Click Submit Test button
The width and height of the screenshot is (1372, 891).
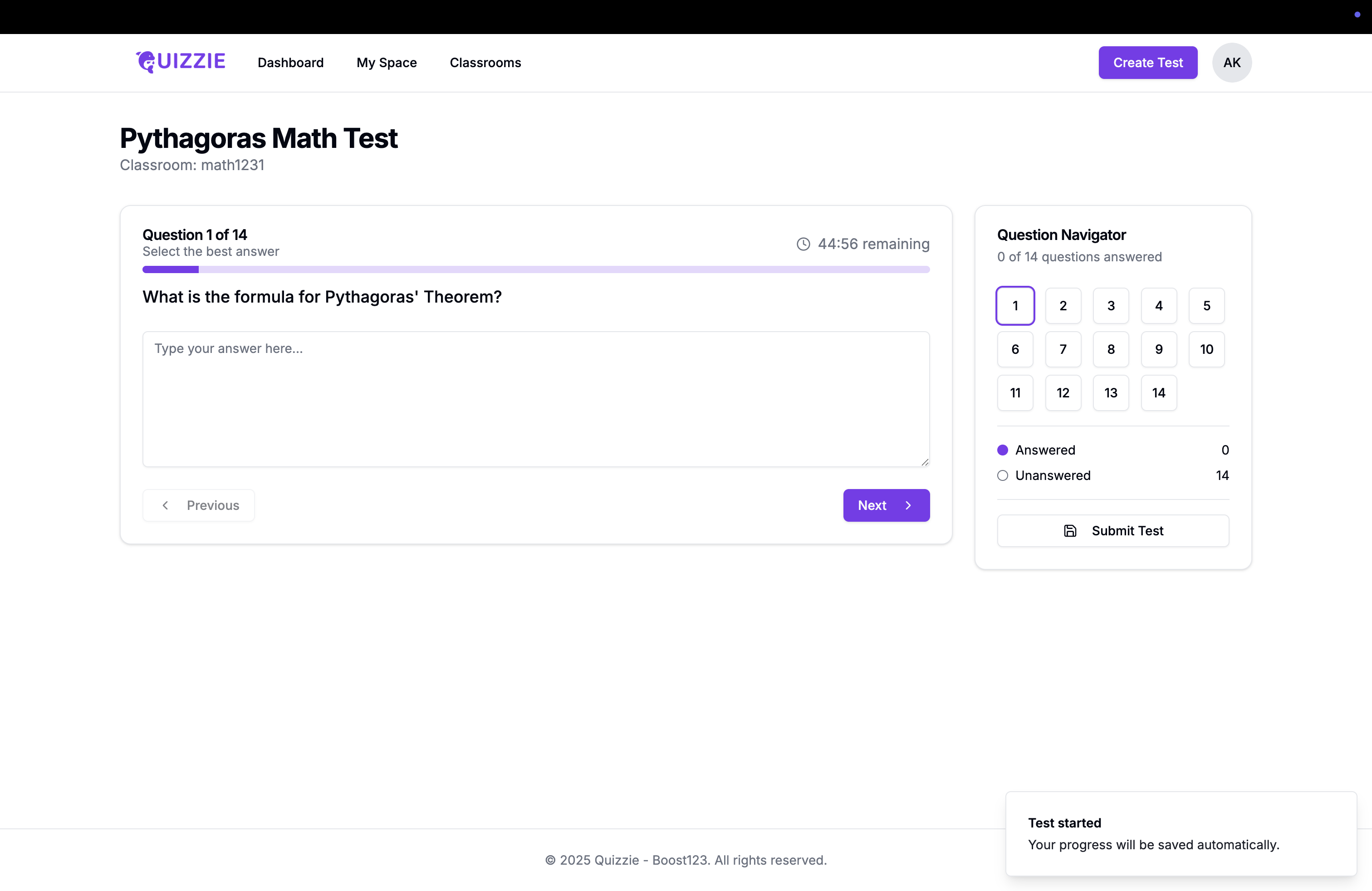pos(1112,531)
